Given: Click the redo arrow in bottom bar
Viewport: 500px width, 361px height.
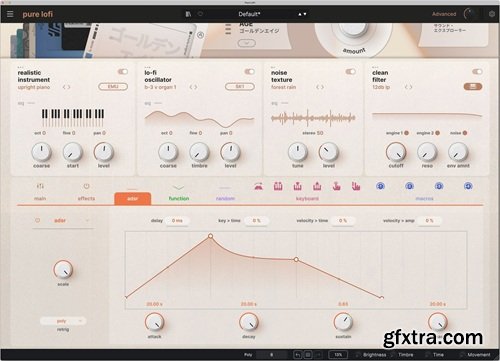Looking at the screenshot, I should tap(318, 355).
